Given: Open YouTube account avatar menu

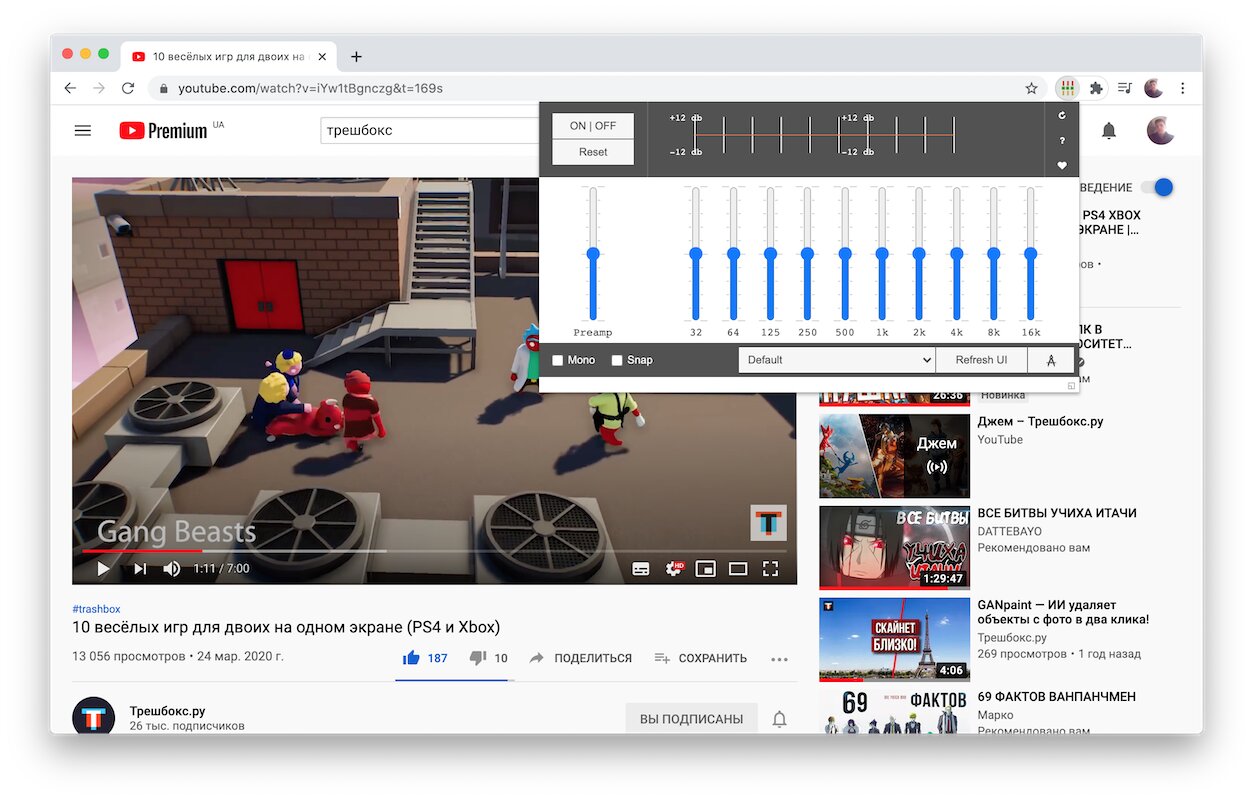Looking at the screenshot, I should [x=1160, y=130].
